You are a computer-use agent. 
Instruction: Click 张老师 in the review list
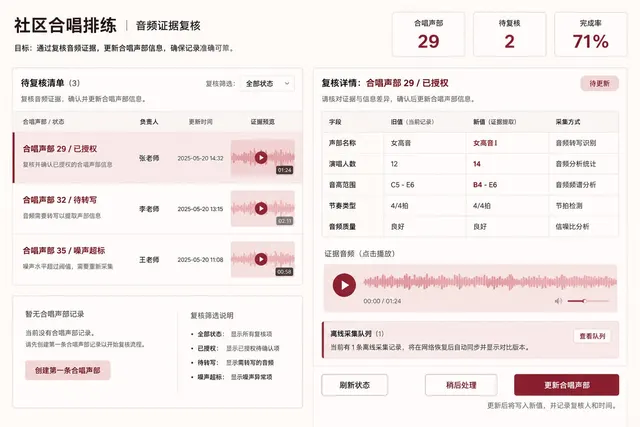149,158
